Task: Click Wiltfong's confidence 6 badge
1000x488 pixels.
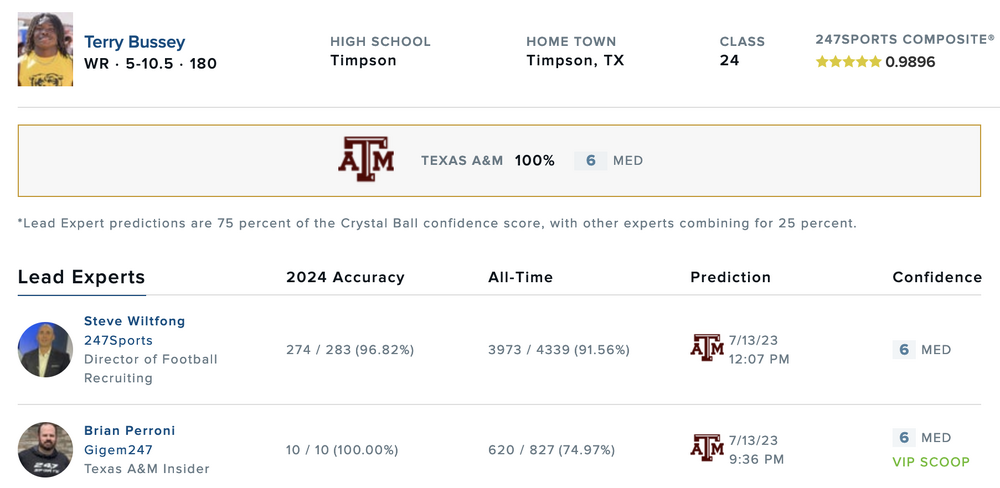Action: (904, 350)
